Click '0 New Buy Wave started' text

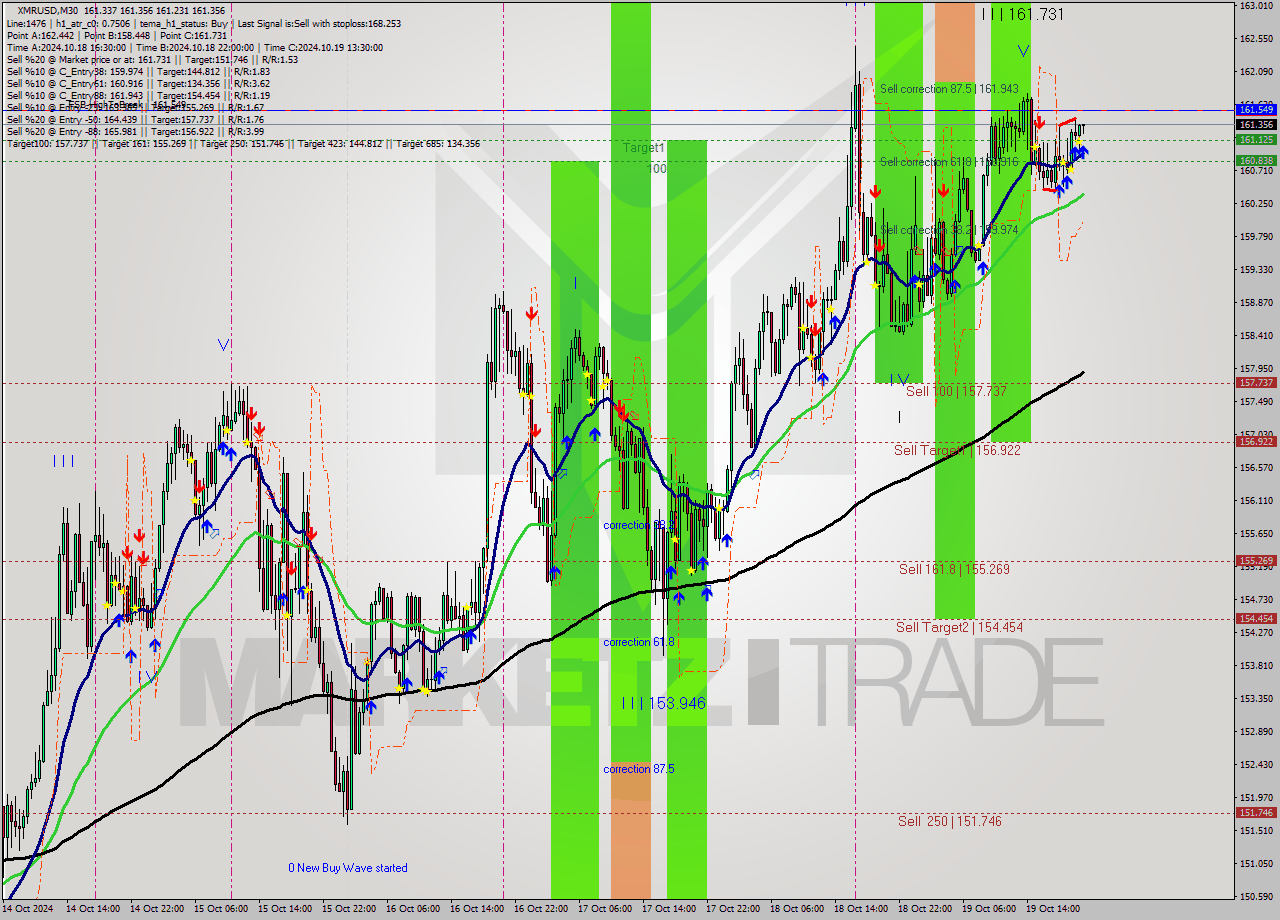click(348, 868)
